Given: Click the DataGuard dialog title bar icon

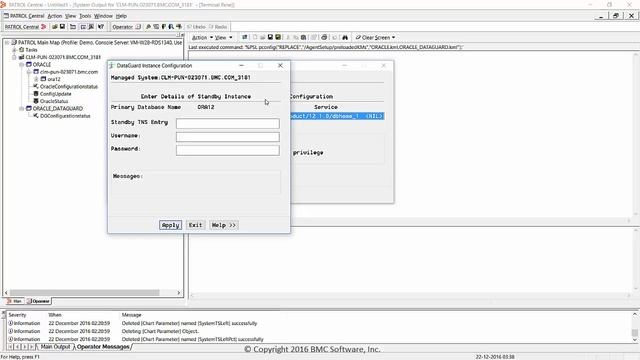Looking at the screenshot, I should click(x=112, y=65).
